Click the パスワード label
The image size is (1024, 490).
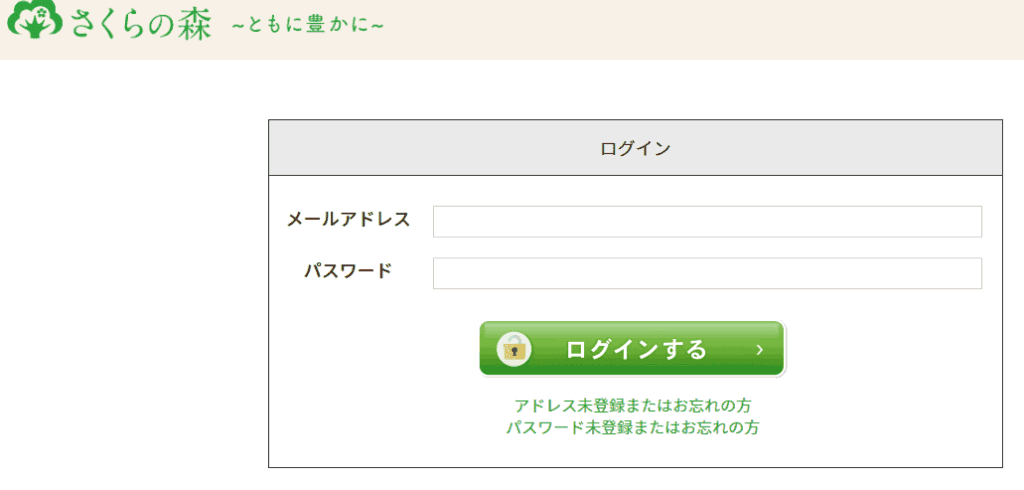click(x=349, y=270)
